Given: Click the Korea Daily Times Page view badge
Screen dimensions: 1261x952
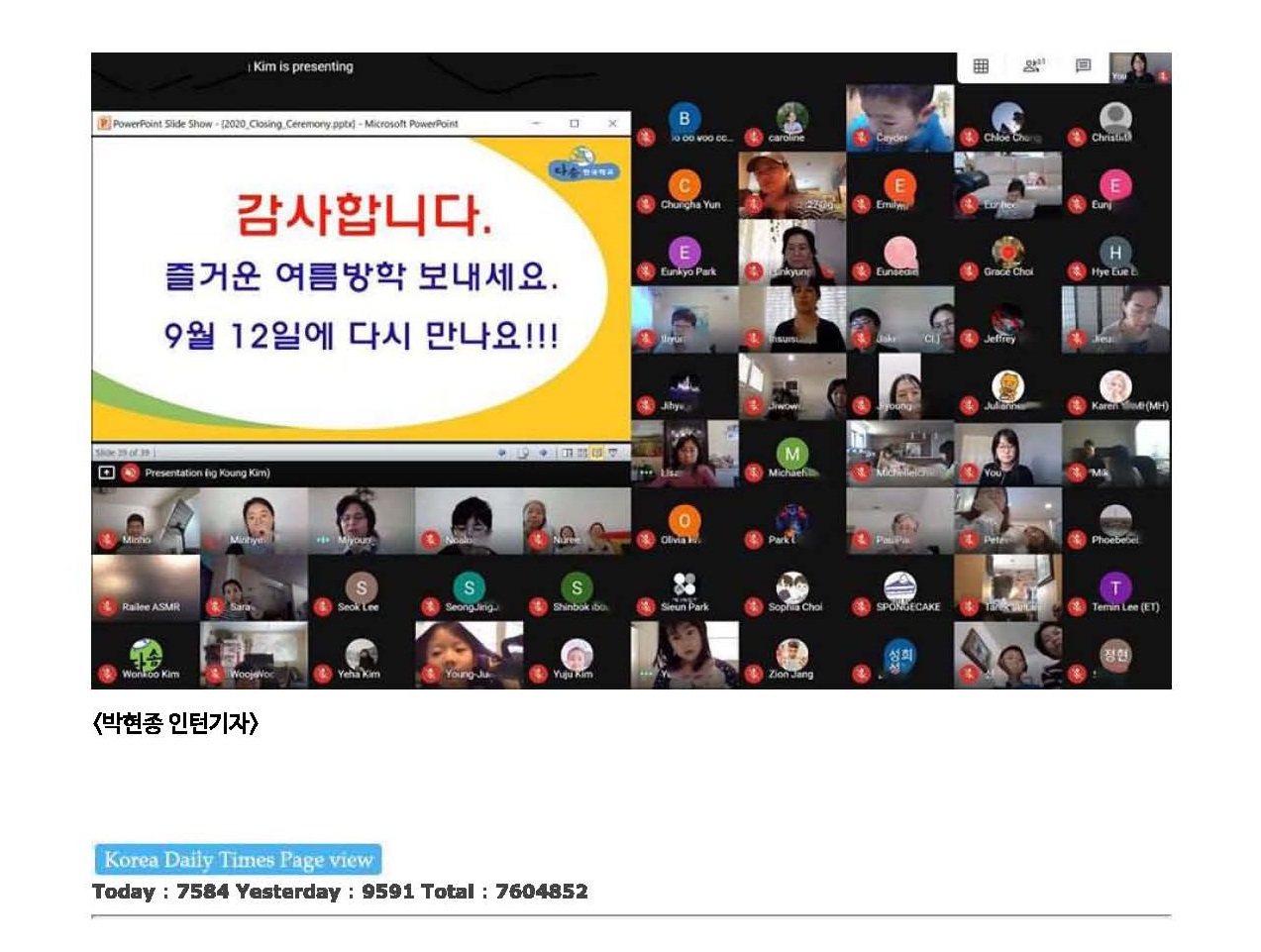Looking at the screenshot, I should click(x=238, y=860).
